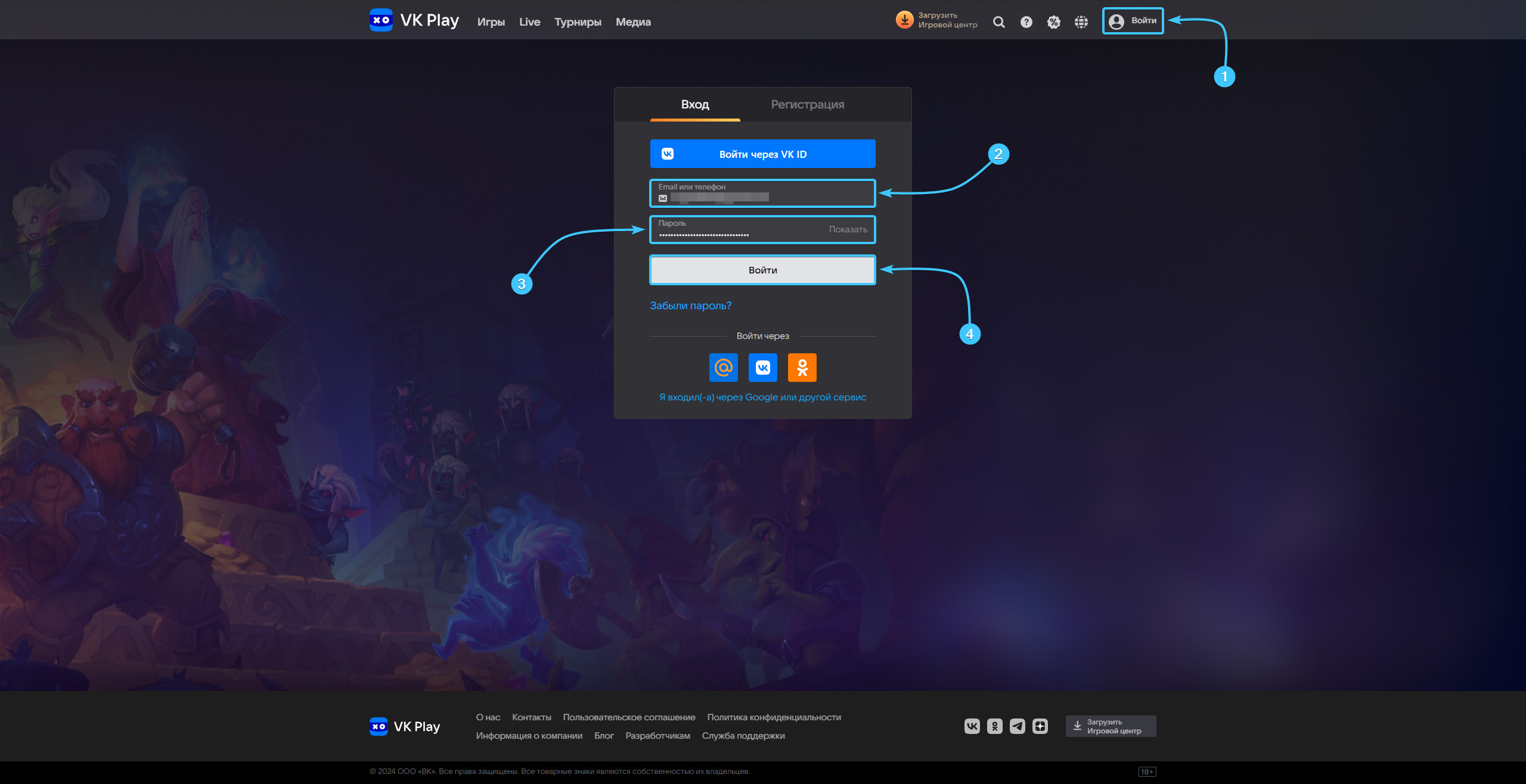This screenshot has width=1526, height=784.
Task: Click the grey Войти submit button
Action: coord(762,270)
